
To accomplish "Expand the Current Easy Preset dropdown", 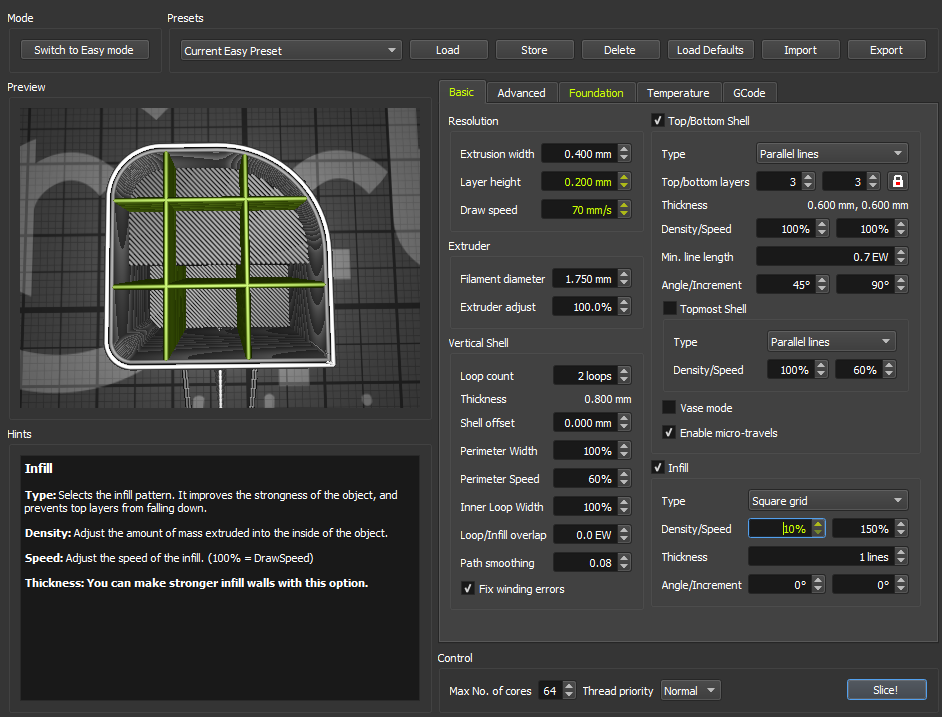I will [x=291, y=50].
